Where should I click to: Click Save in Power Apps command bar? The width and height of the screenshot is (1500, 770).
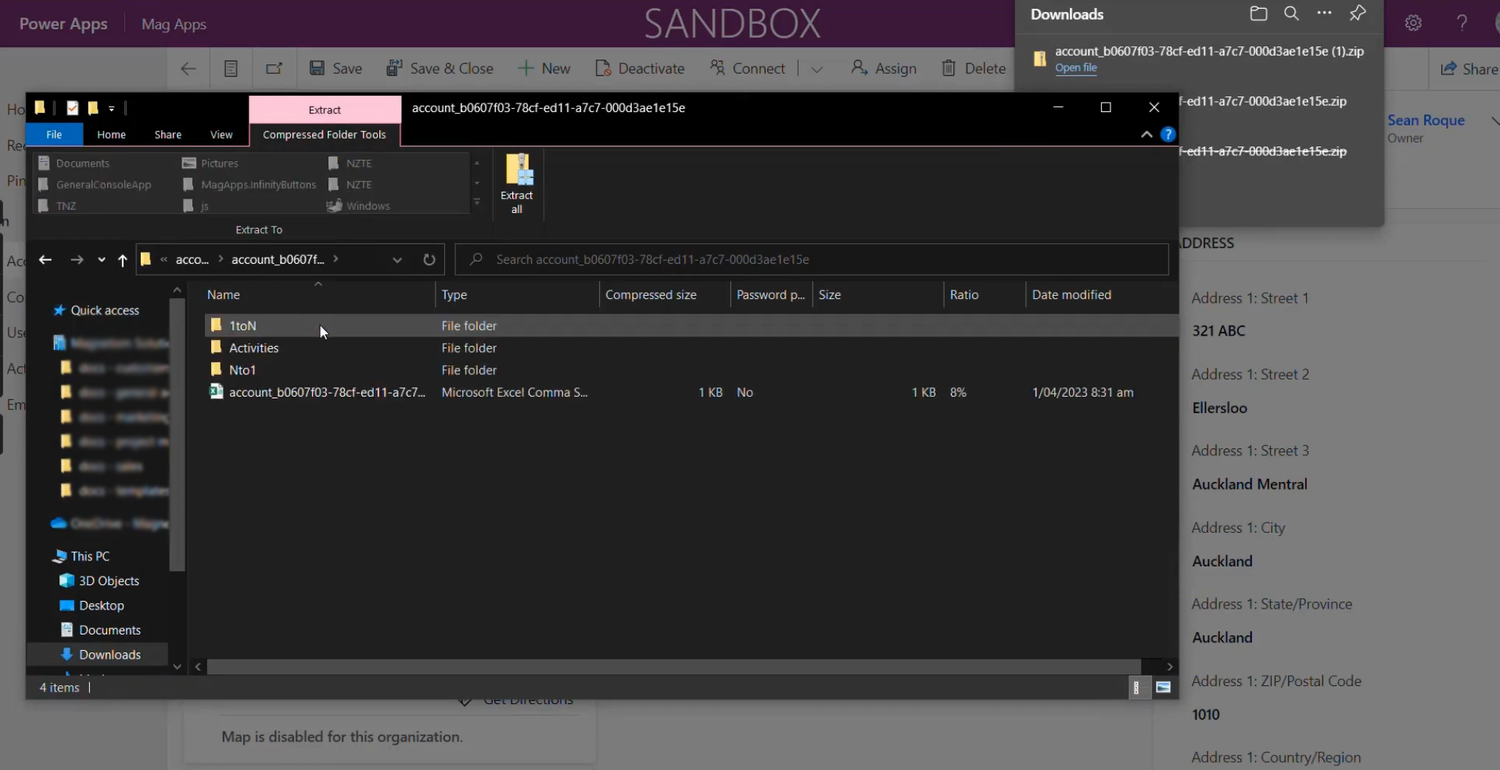(336, 69)
